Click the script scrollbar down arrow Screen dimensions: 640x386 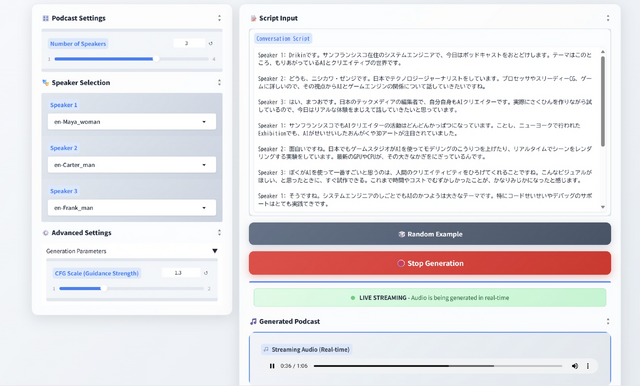[x=603, y=207]
